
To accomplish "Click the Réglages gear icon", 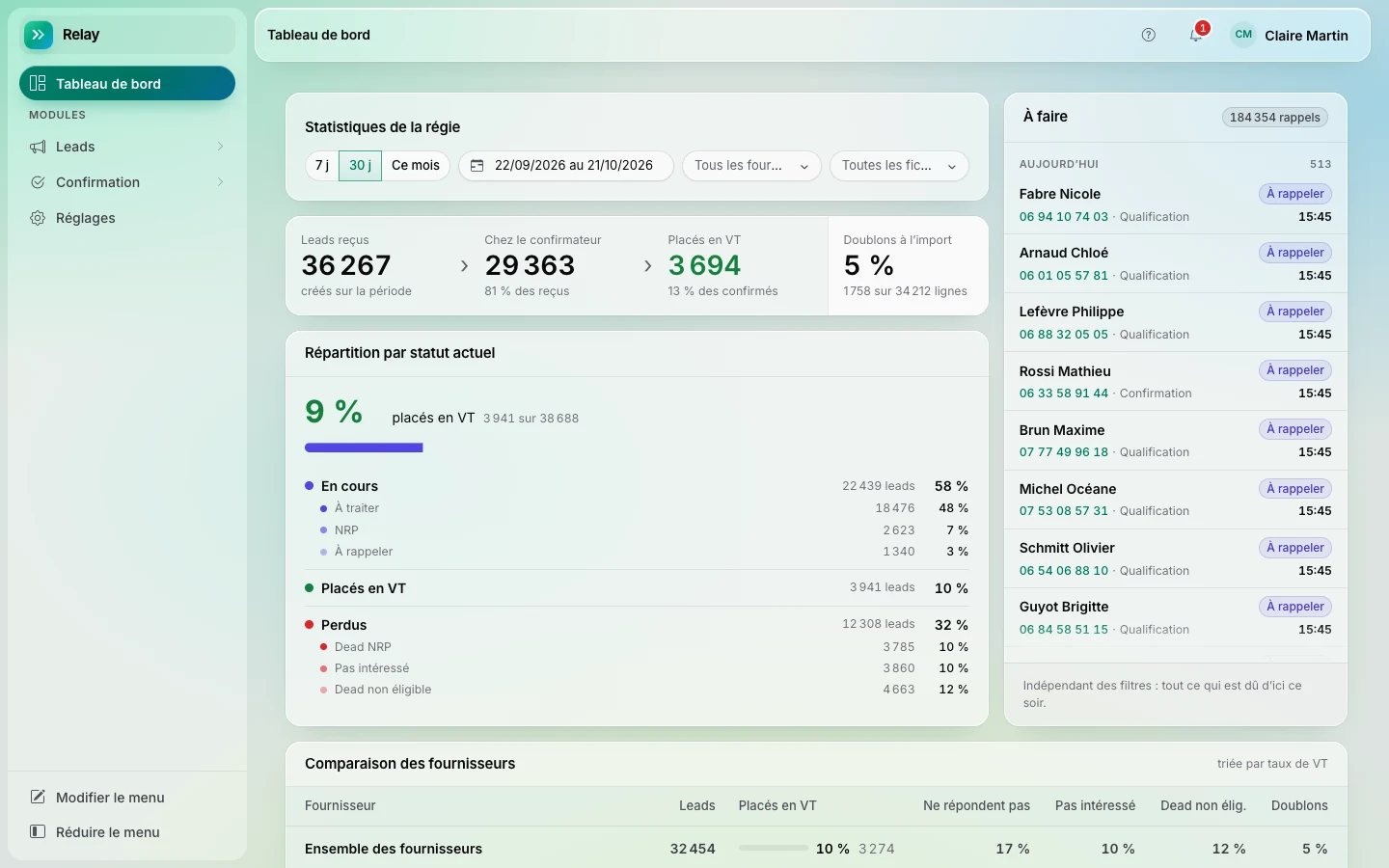I will pyautogui.click(x=38, y=218).
